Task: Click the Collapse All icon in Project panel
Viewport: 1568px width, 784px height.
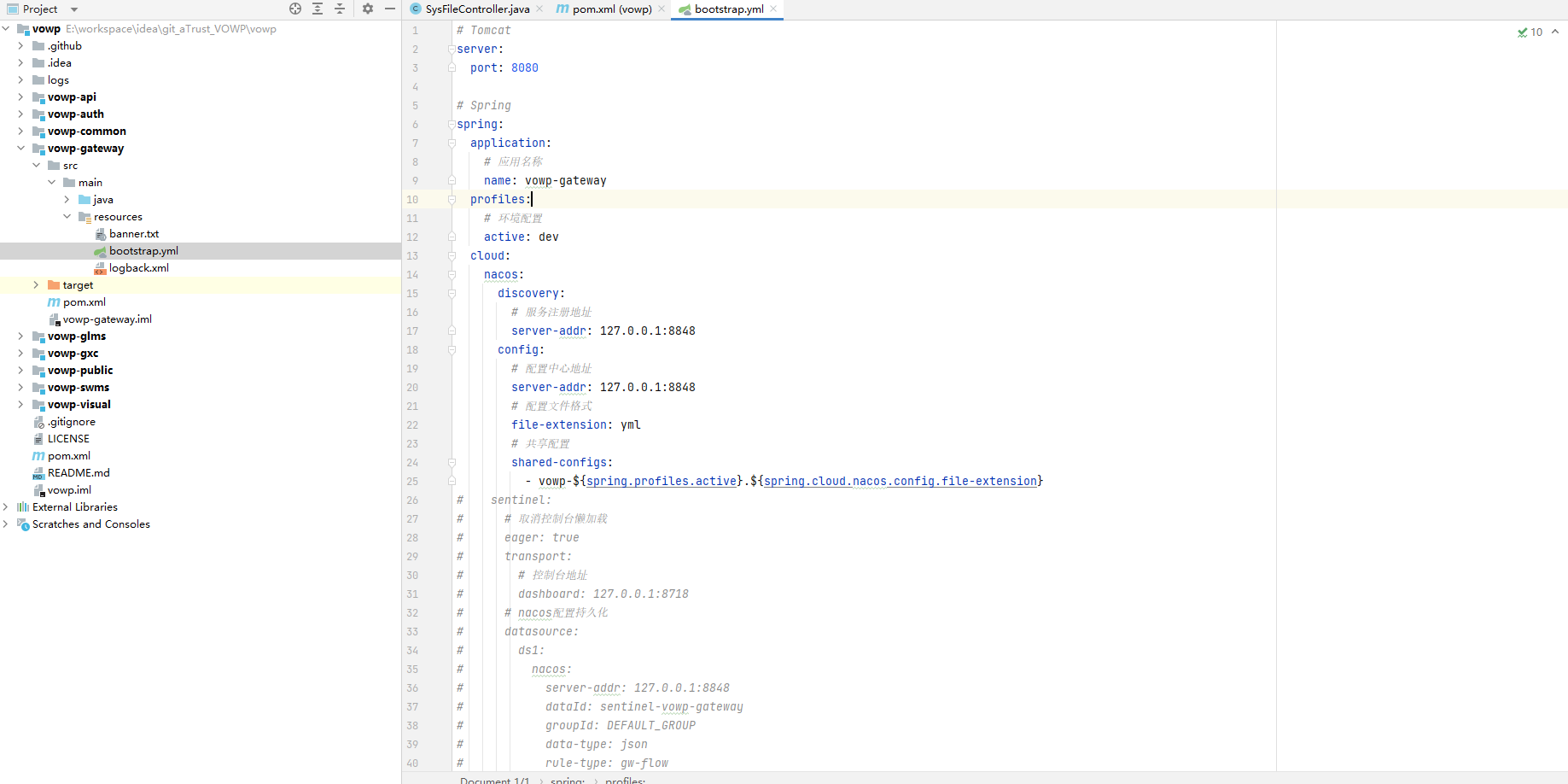Action: coord(340,9)
